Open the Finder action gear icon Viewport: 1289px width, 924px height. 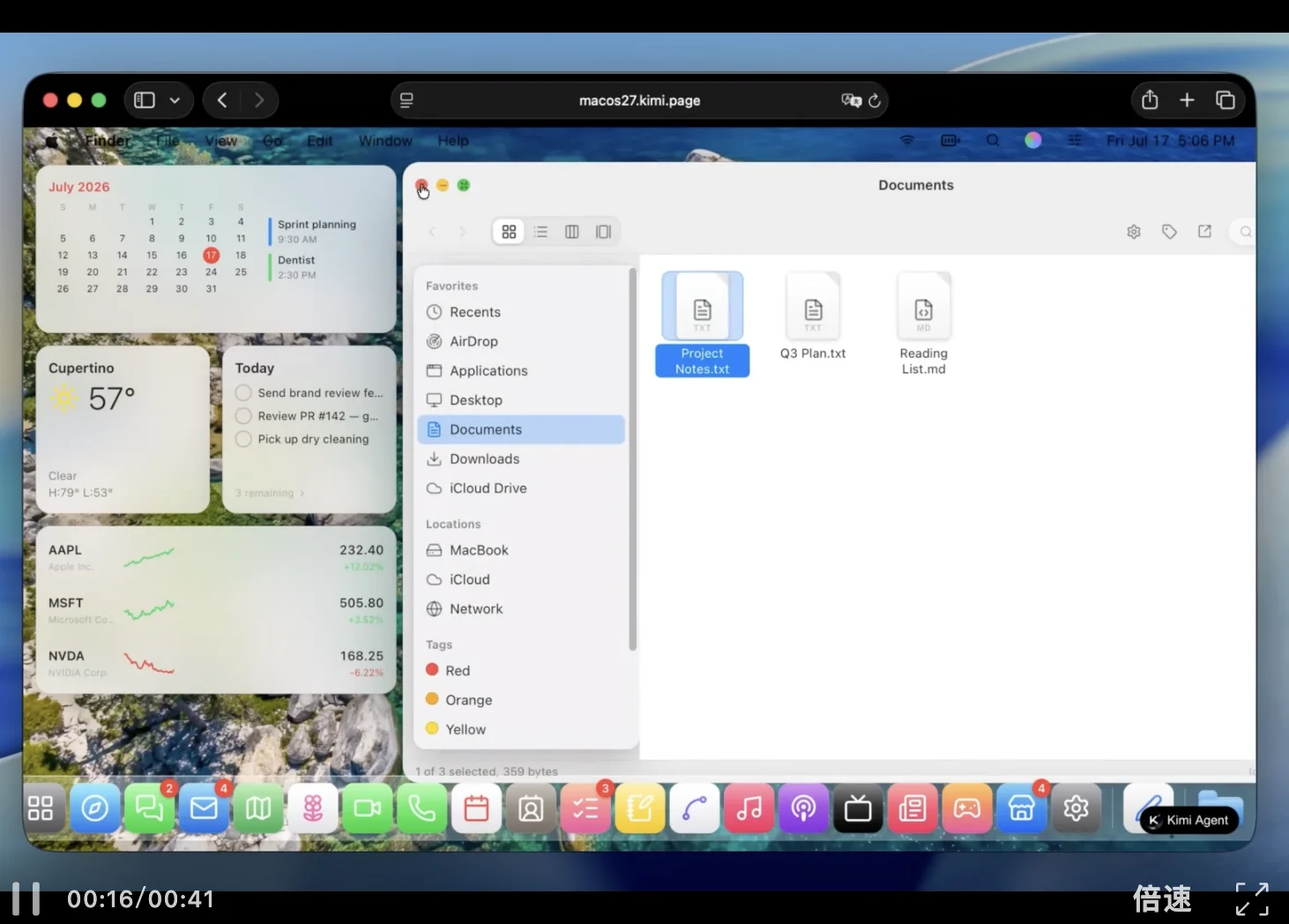(x=1134, y=232)
